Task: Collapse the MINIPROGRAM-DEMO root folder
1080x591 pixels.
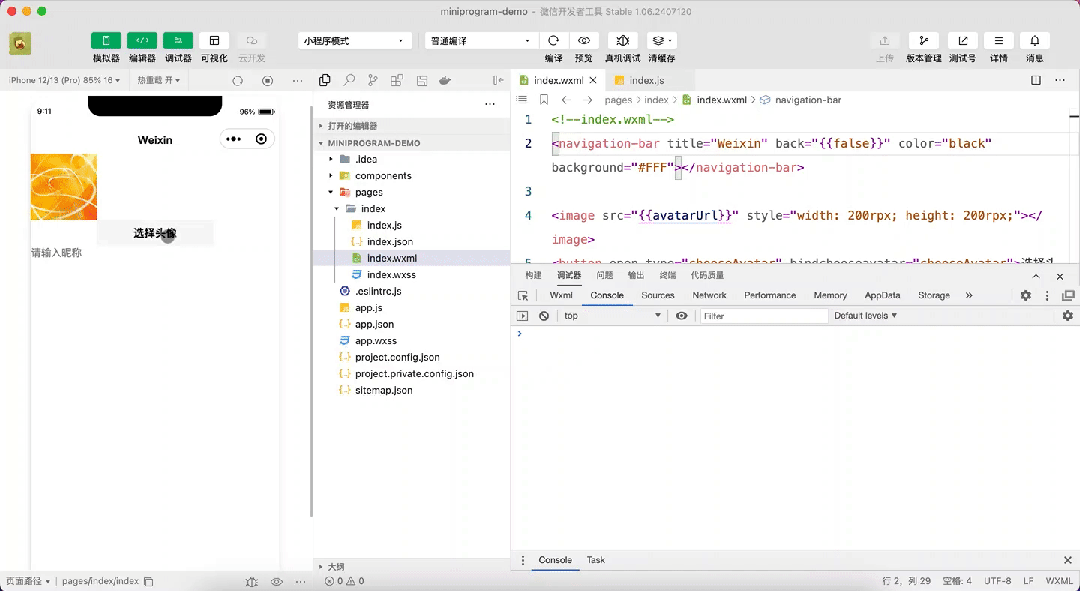Action: pos(411,143)
